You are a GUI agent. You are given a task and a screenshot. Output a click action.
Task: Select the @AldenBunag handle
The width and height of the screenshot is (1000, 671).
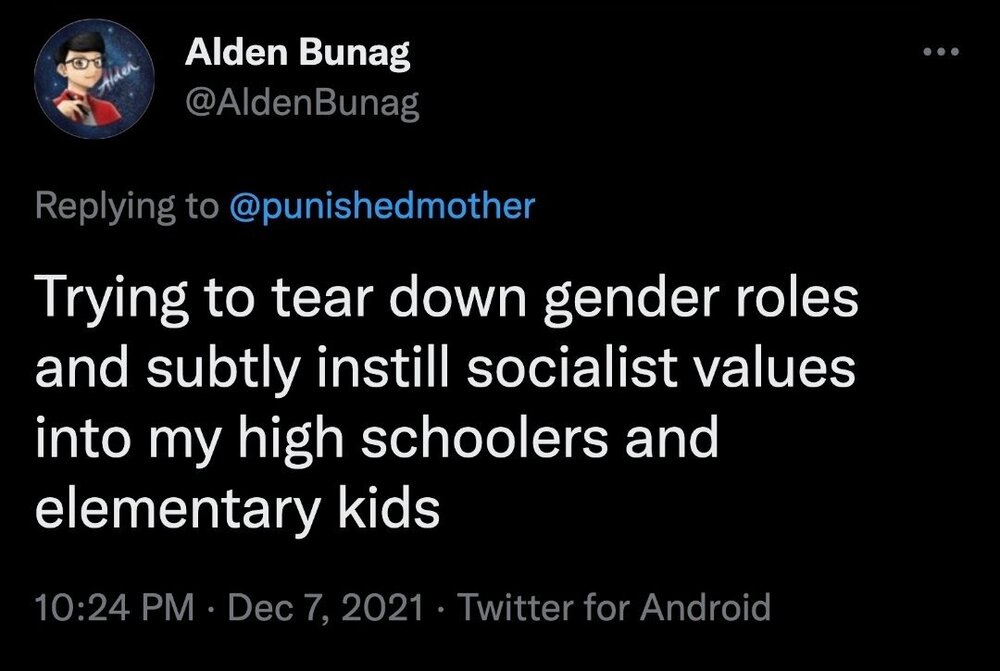(301, 103)
